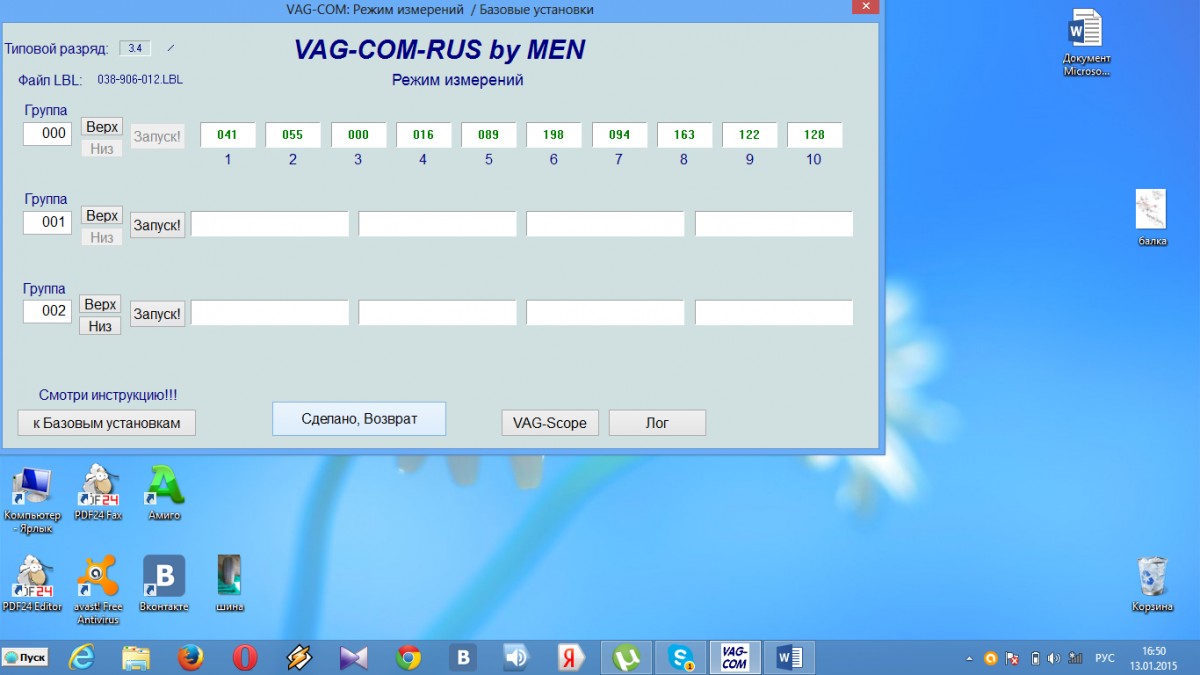Click value field 2 showing 055
This screenshot has width=1200, height=675.
coord(293,135)
